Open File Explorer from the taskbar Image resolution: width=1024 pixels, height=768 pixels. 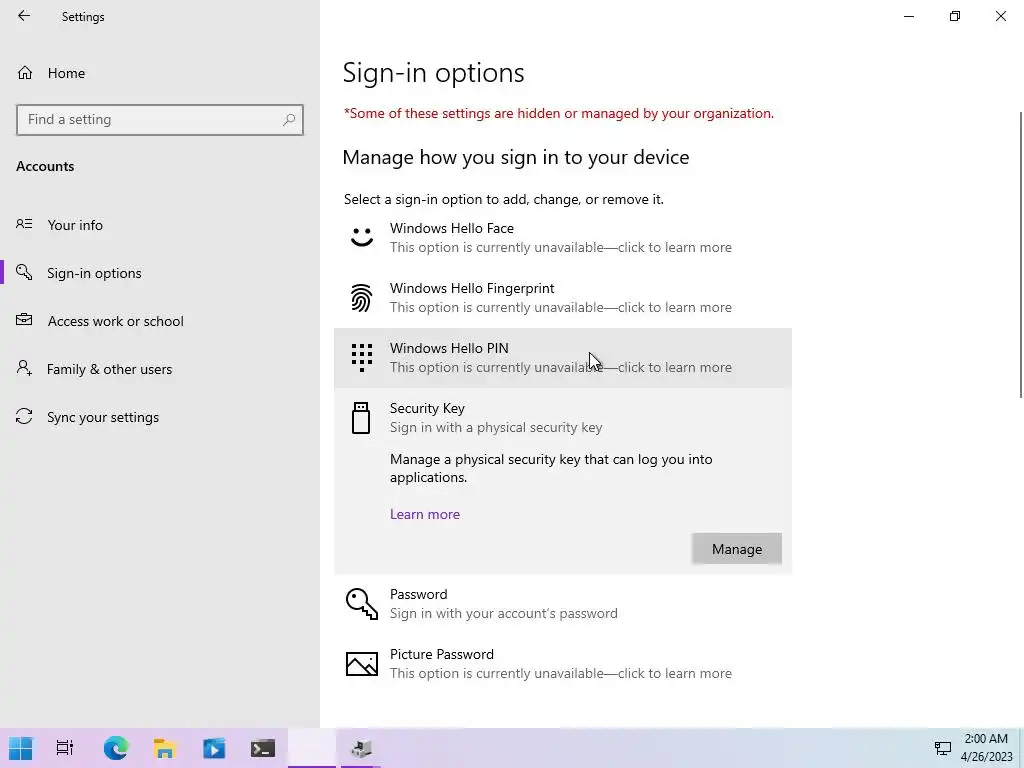pyautogui.click(x=165, y=748)
